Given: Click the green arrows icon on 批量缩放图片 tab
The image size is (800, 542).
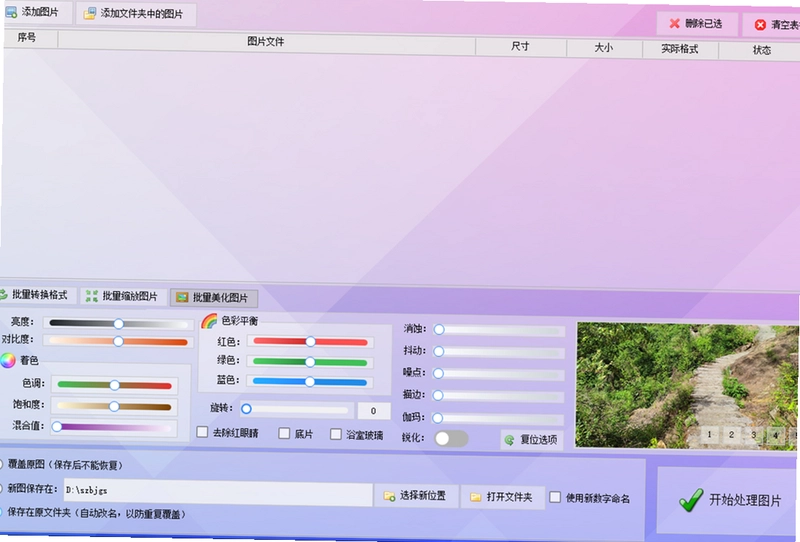Looking at the screenshot, I should point(92,296).
